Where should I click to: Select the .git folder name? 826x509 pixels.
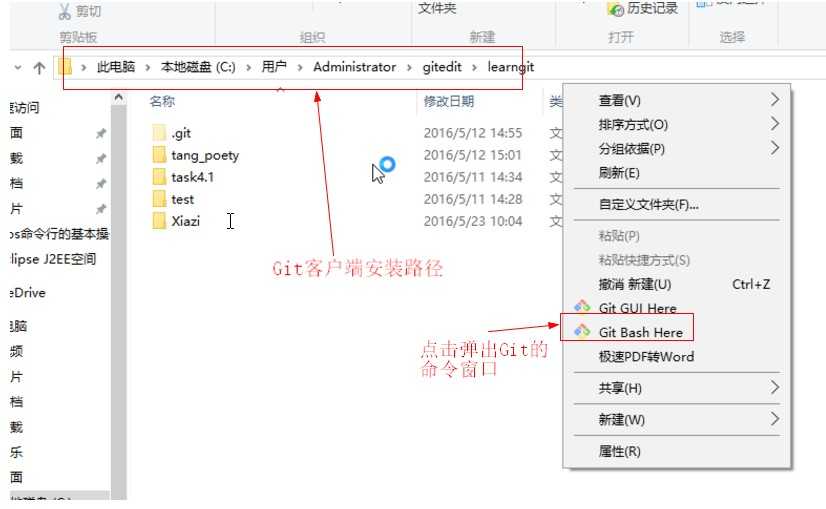[181, 133]
